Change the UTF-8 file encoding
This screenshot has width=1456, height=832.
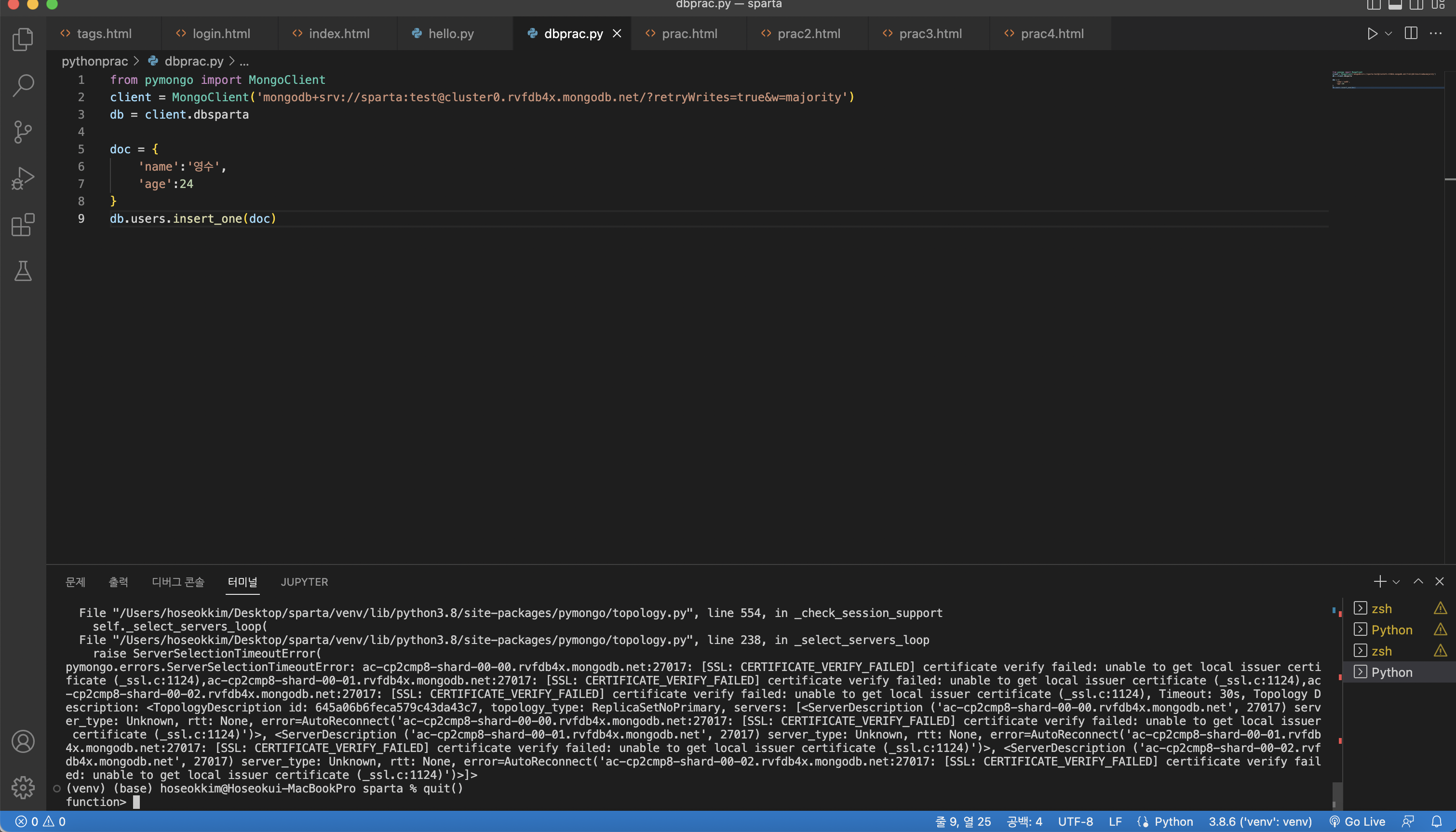pyautogui.click(x=1076, y=822)
